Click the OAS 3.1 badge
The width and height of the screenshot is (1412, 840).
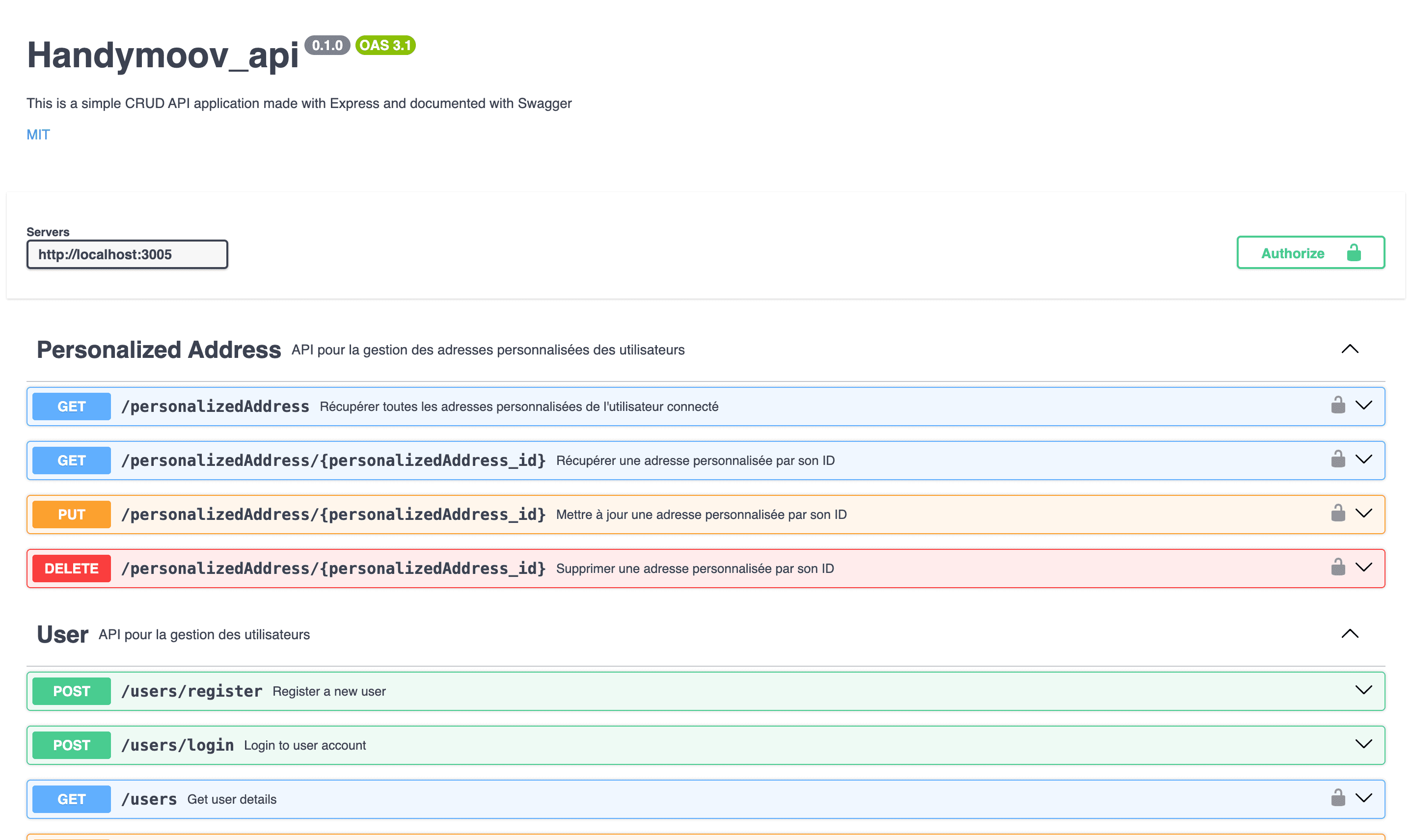click(385, 45)
